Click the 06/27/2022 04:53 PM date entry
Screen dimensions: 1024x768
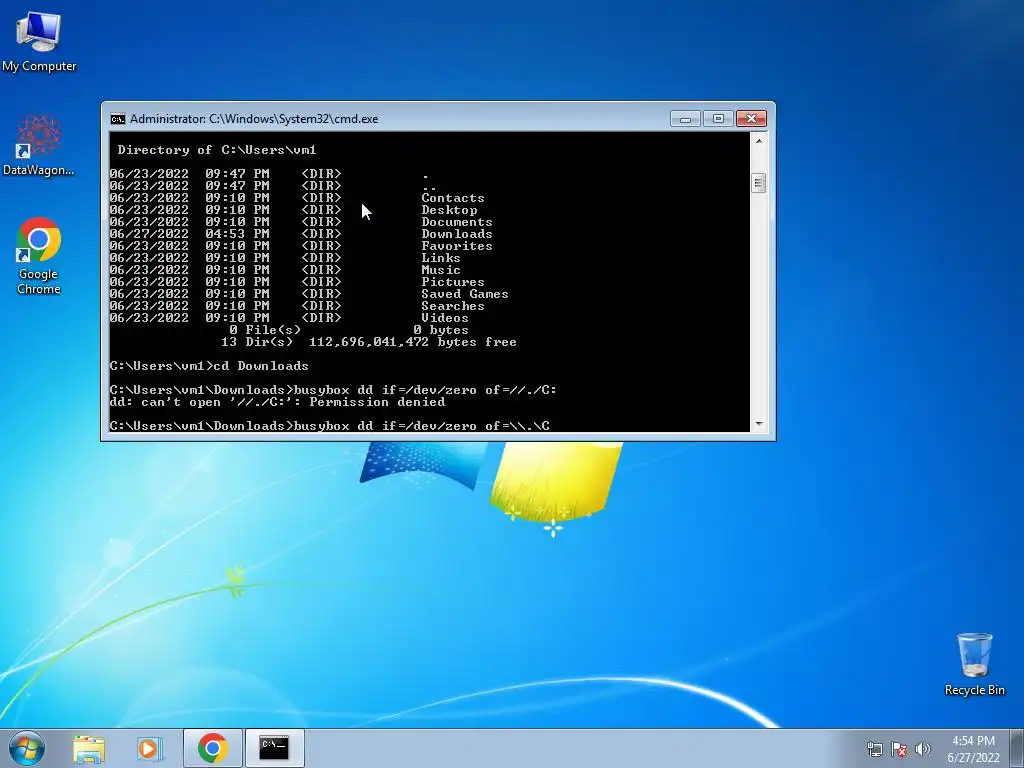(189, 234)
